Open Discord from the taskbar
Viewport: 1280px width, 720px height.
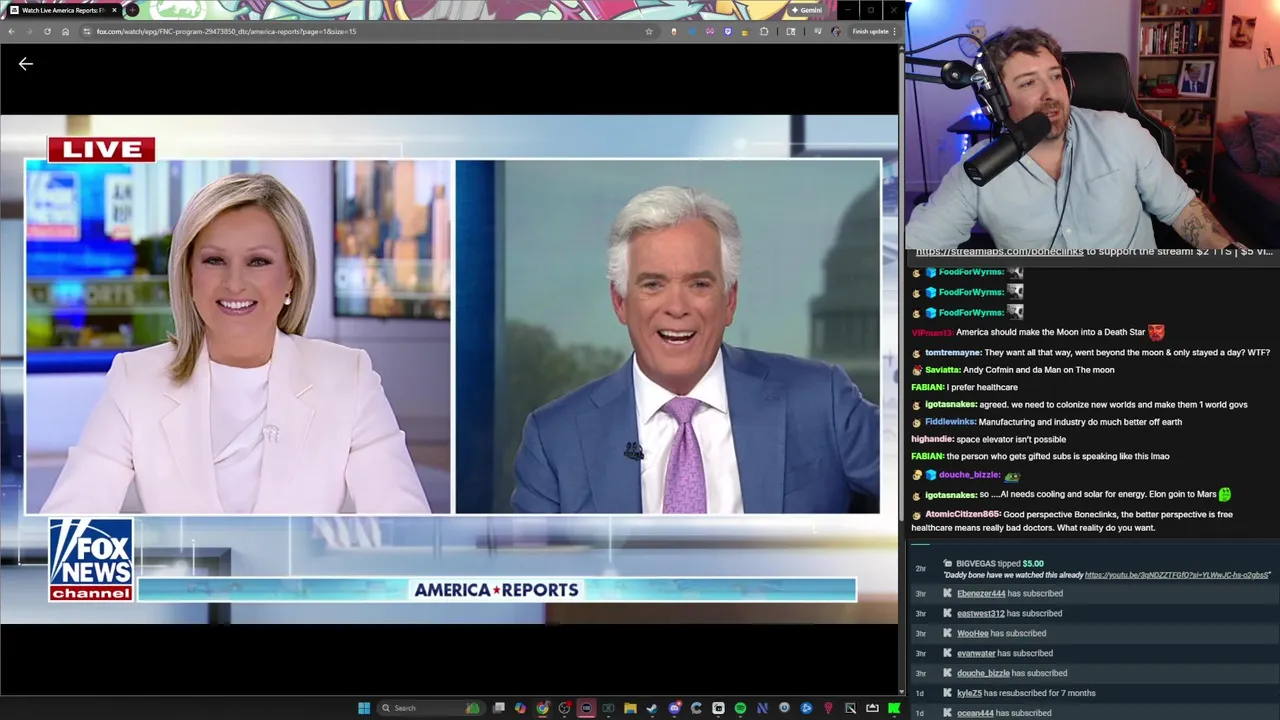(674, 708)
